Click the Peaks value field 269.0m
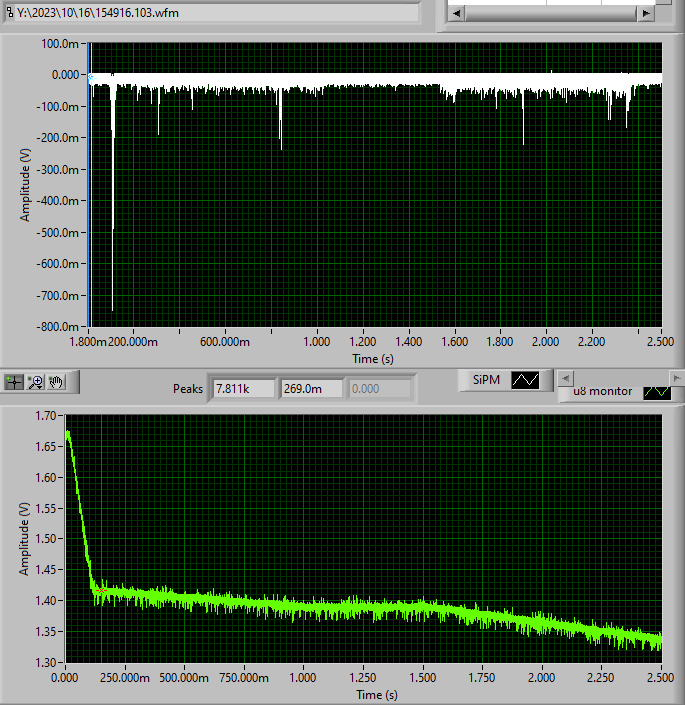This screenshot has height=705, width=685. 312,388
